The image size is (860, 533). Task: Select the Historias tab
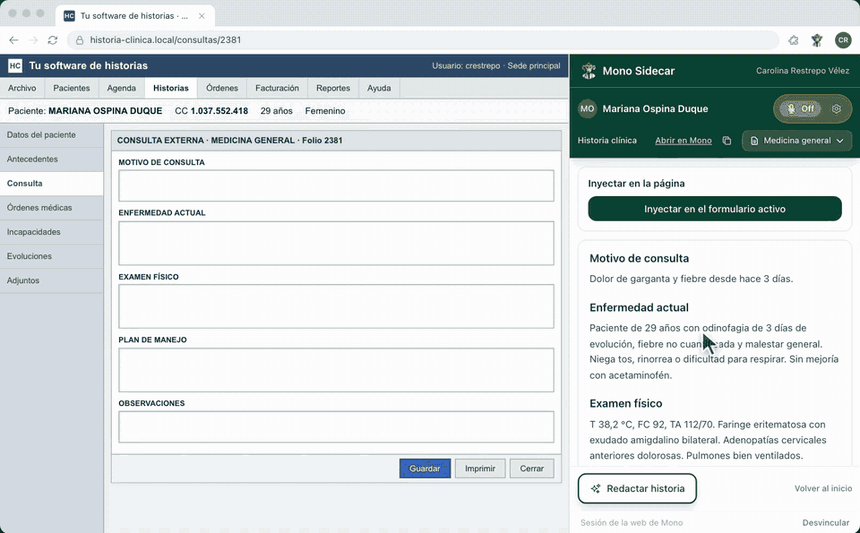(x=171, y=88)
